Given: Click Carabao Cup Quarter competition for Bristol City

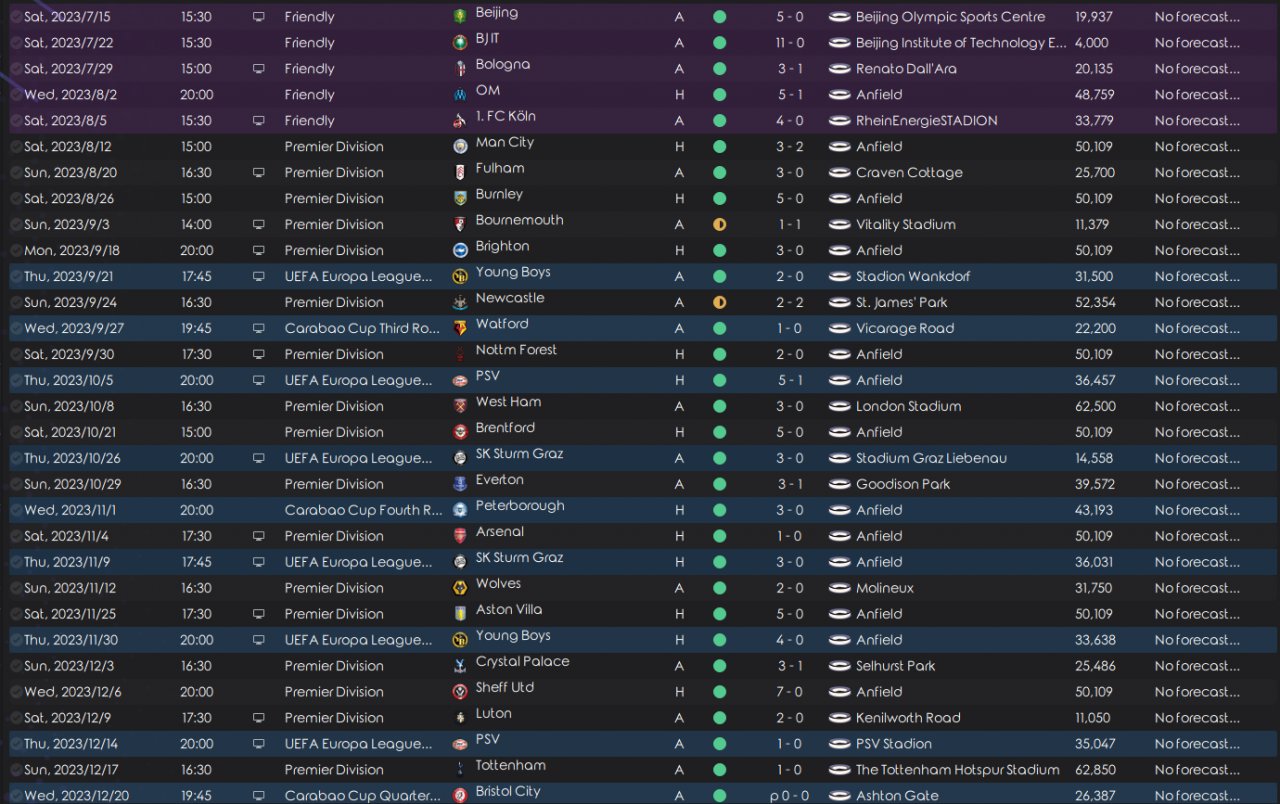Looking at the screenshot, I should coord(362,796).
